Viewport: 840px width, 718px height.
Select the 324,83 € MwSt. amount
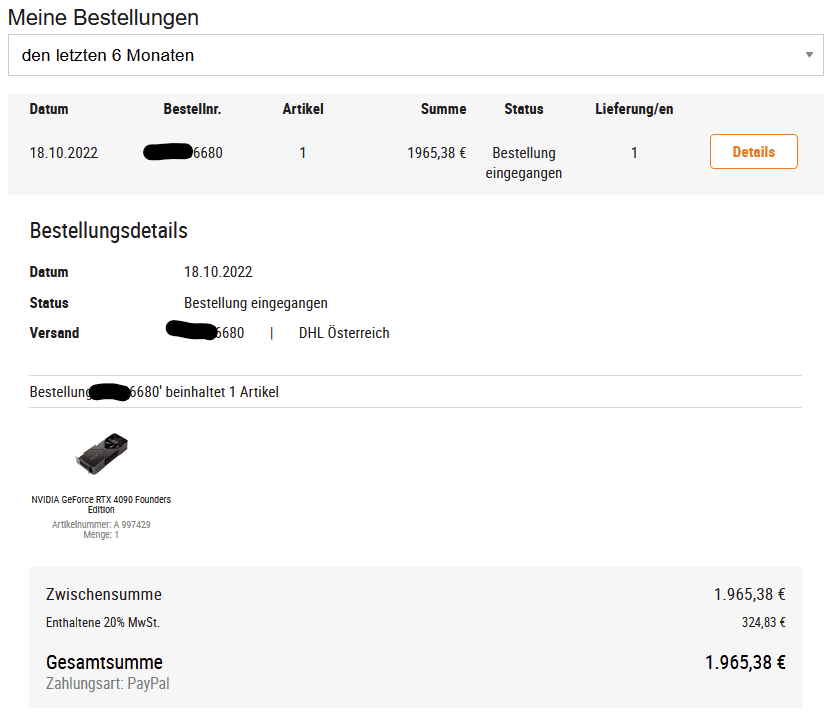click(x=763, y=622)
